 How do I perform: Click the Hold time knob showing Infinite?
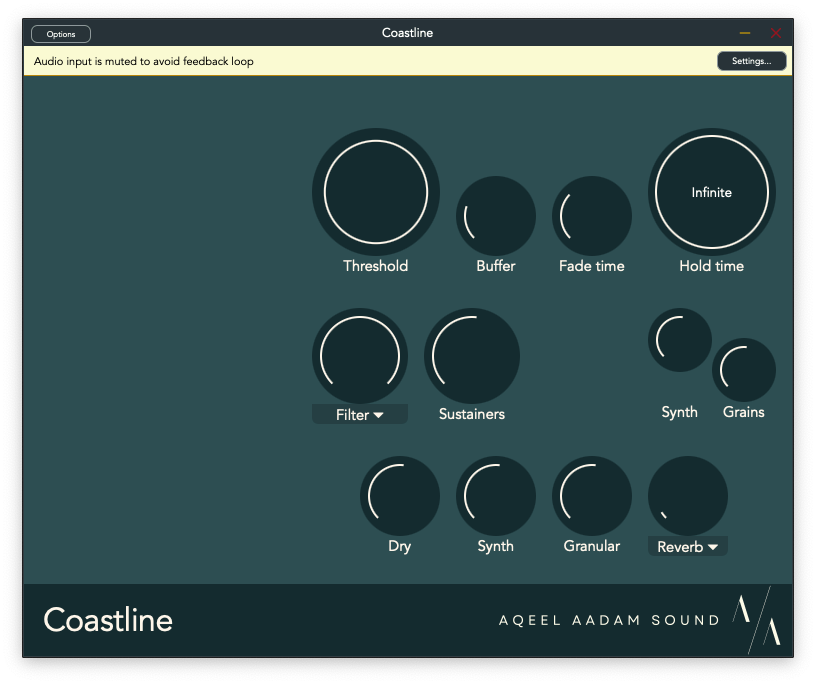click(x=711, y=192)
